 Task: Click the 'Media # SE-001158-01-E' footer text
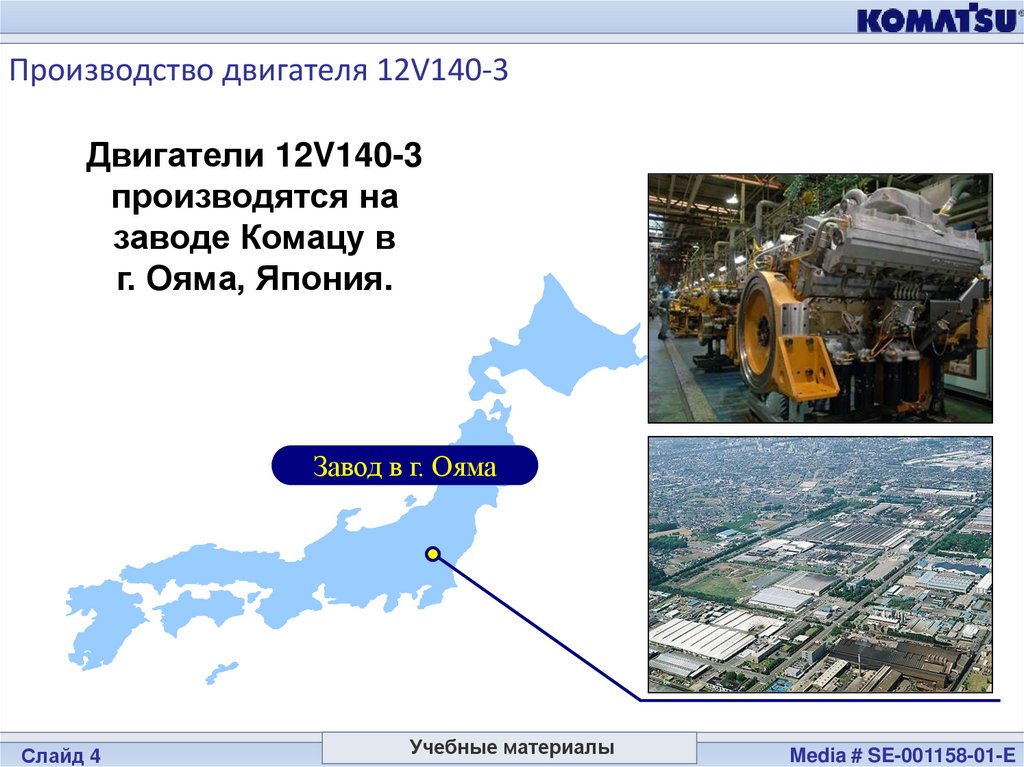[x=902, y=755]
